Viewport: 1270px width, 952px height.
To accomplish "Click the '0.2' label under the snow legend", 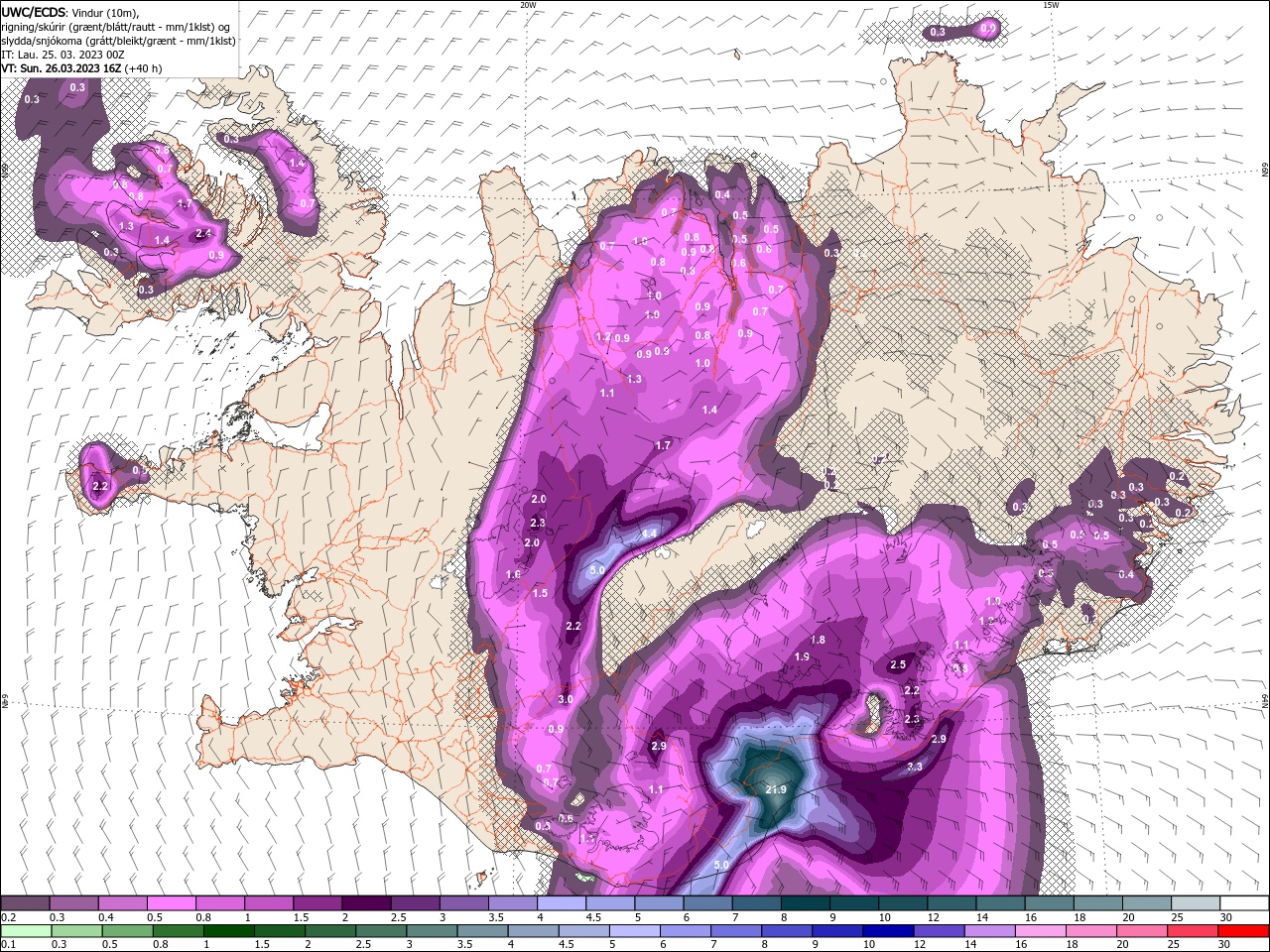I will pyautogui.click(x=9, y=917).
